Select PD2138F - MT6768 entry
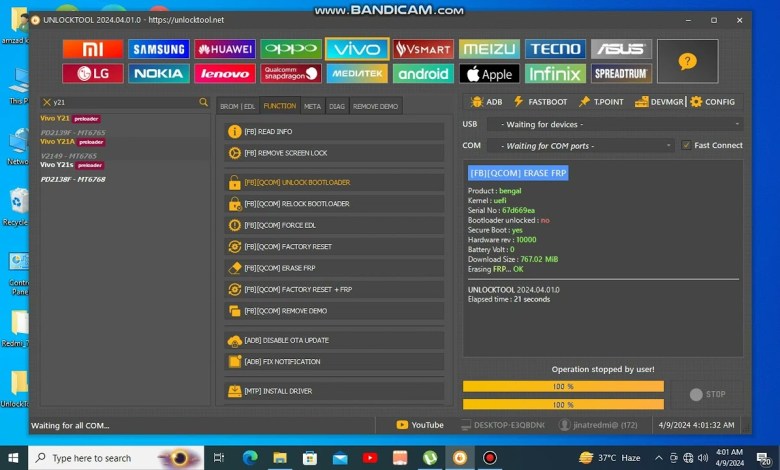Image resolution: width=780 pixels, height=470 pixels. pos(73,179)
